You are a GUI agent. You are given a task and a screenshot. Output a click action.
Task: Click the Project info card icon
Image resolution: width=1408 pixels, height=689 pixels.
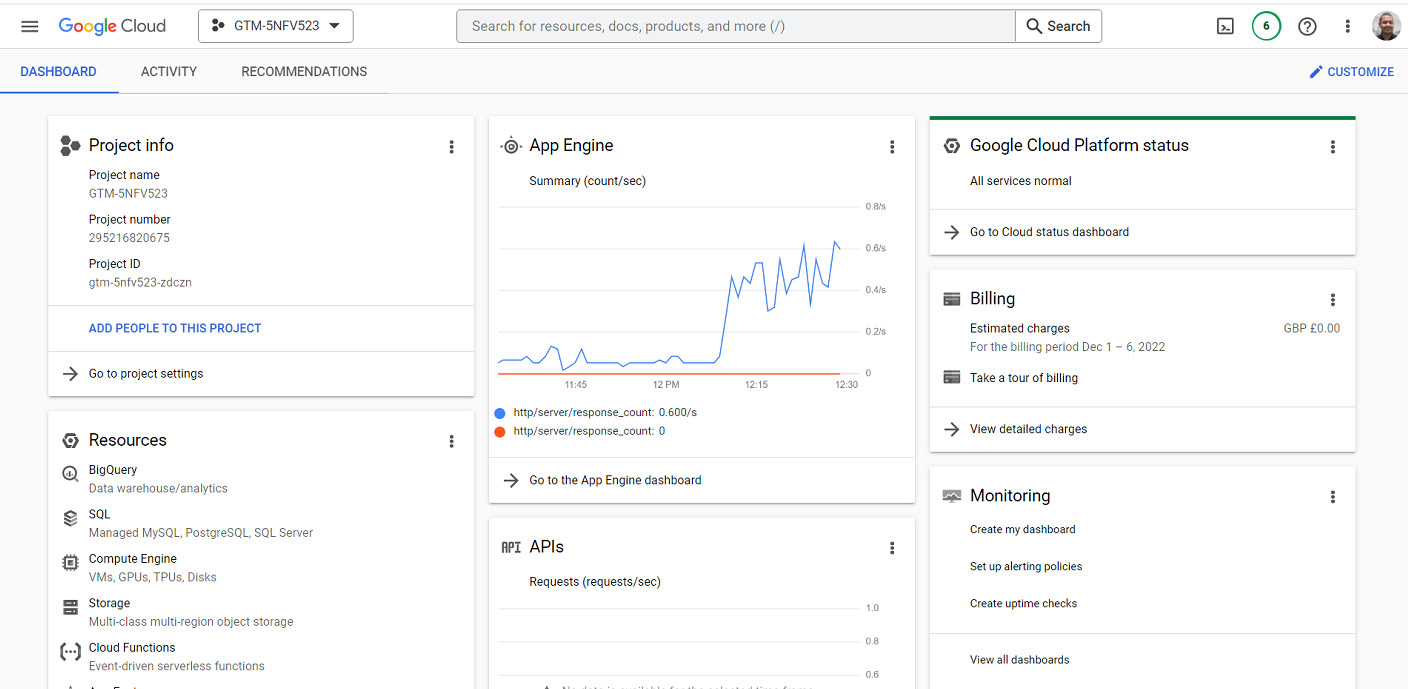[x=70, y=146]
